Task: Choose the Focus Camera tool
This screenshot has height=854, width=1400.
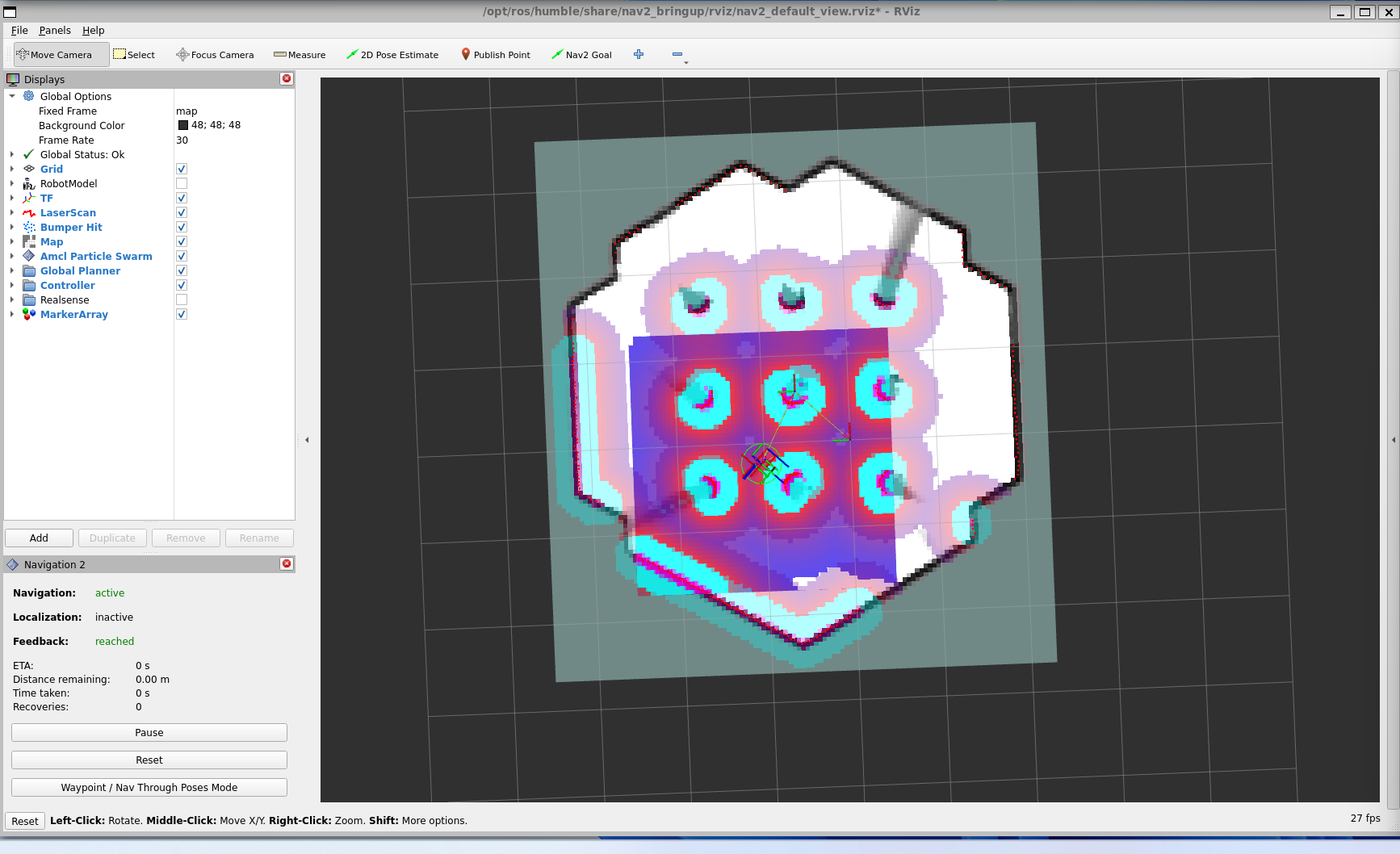Action: 214,54
